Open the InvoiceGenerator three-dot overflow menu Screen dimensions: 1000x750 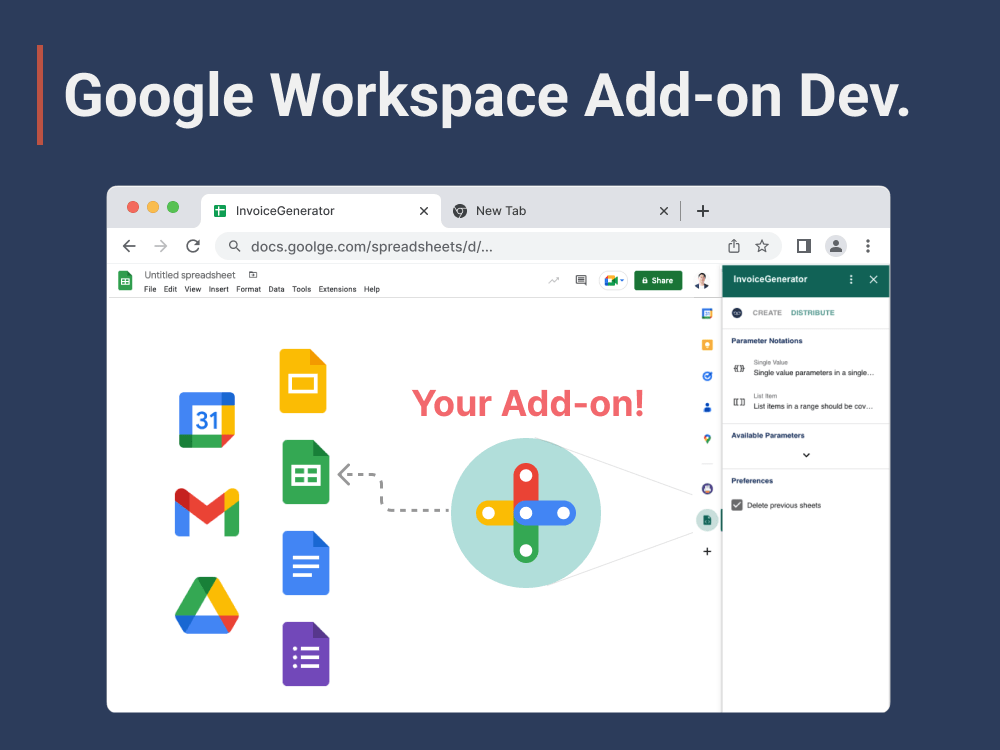click(x=851, y=280)
